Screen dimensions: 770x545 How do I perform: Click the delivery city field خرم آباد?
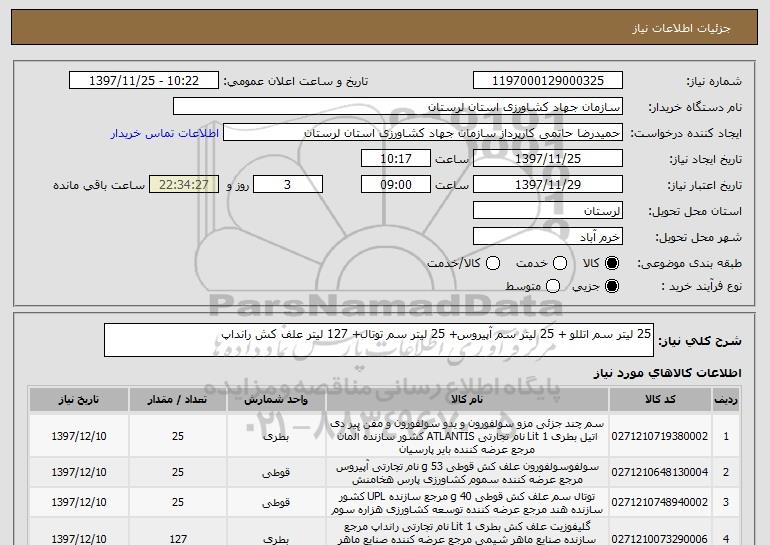(548, 237)
